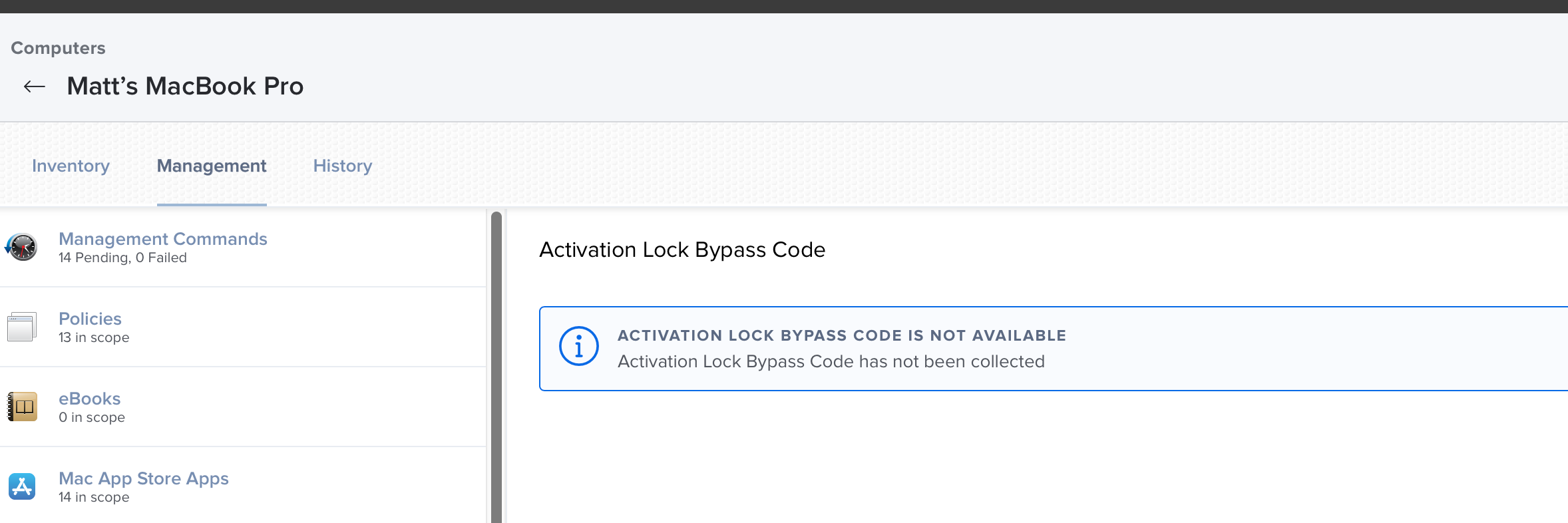The height and width of the screenshot is (523, 1568).
Task: Open the Policies link
Action: click(90, 319)
